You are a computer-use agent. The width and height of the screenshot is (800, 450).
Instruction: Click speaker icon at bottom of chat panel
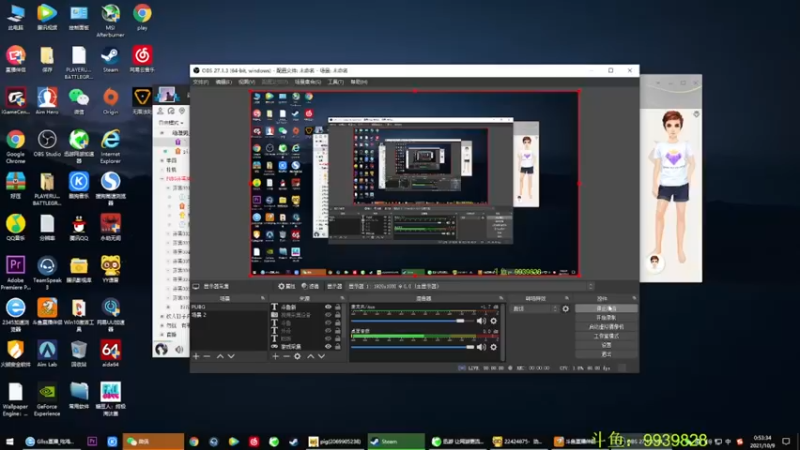point(179,349)
